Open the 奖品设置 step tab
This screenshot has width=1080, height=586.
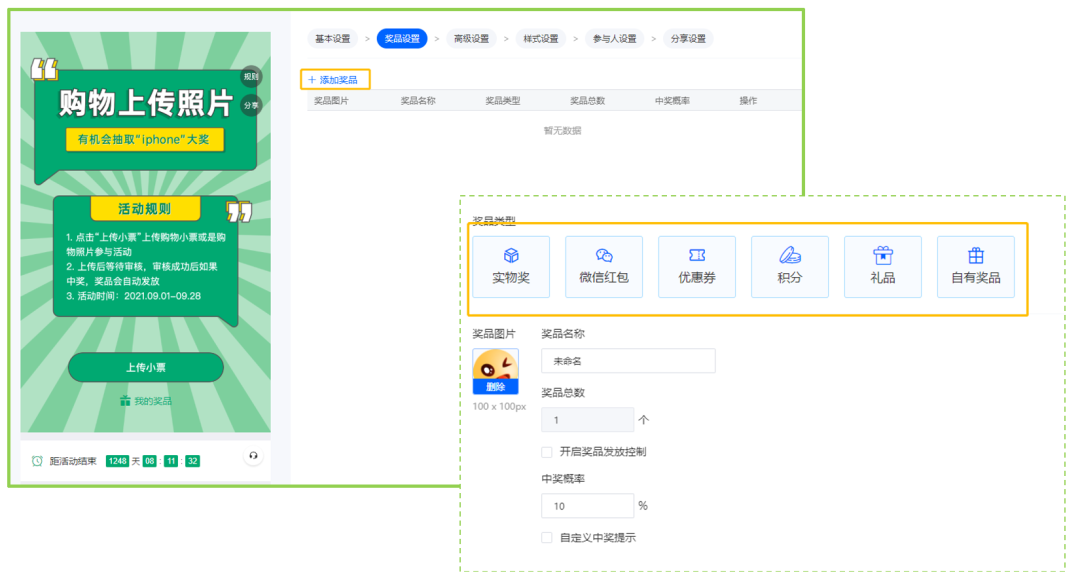[x=402, y=39]
